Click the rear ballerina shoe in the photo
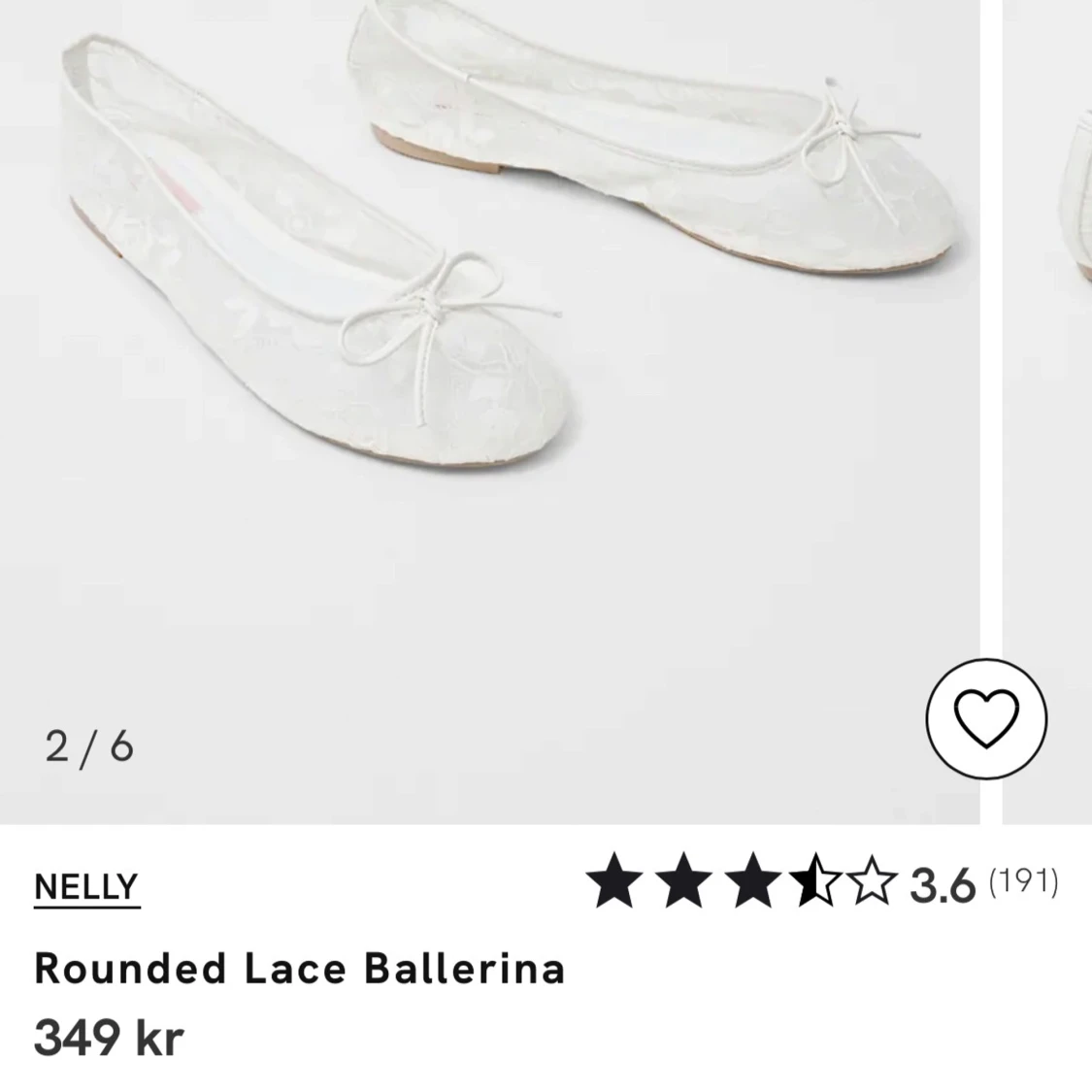 pyautogui.click(x=654, y=132)
